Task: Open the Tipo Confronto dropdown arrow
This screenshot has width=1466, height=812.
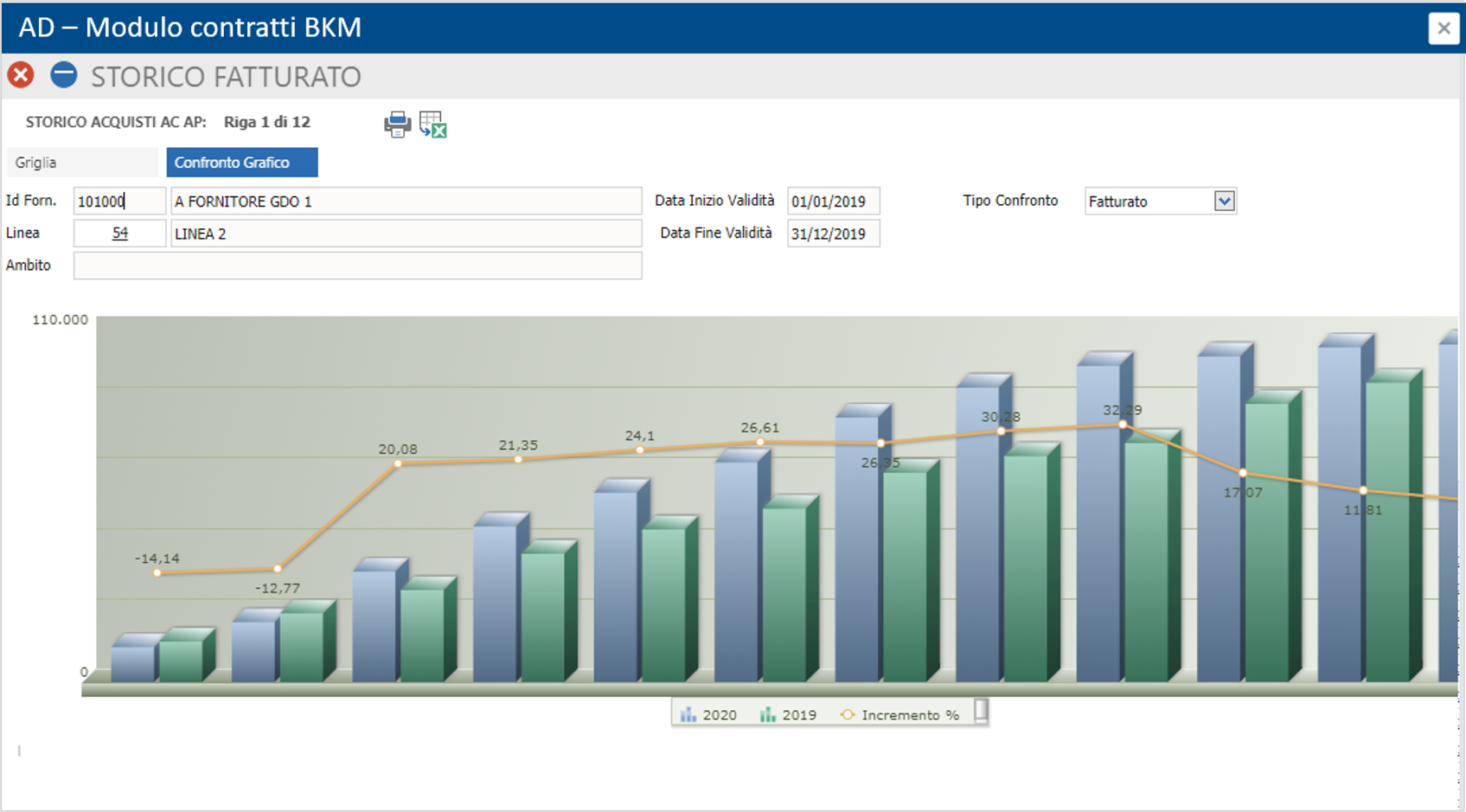Action: pyautogui.click(x=1224, y=201)
